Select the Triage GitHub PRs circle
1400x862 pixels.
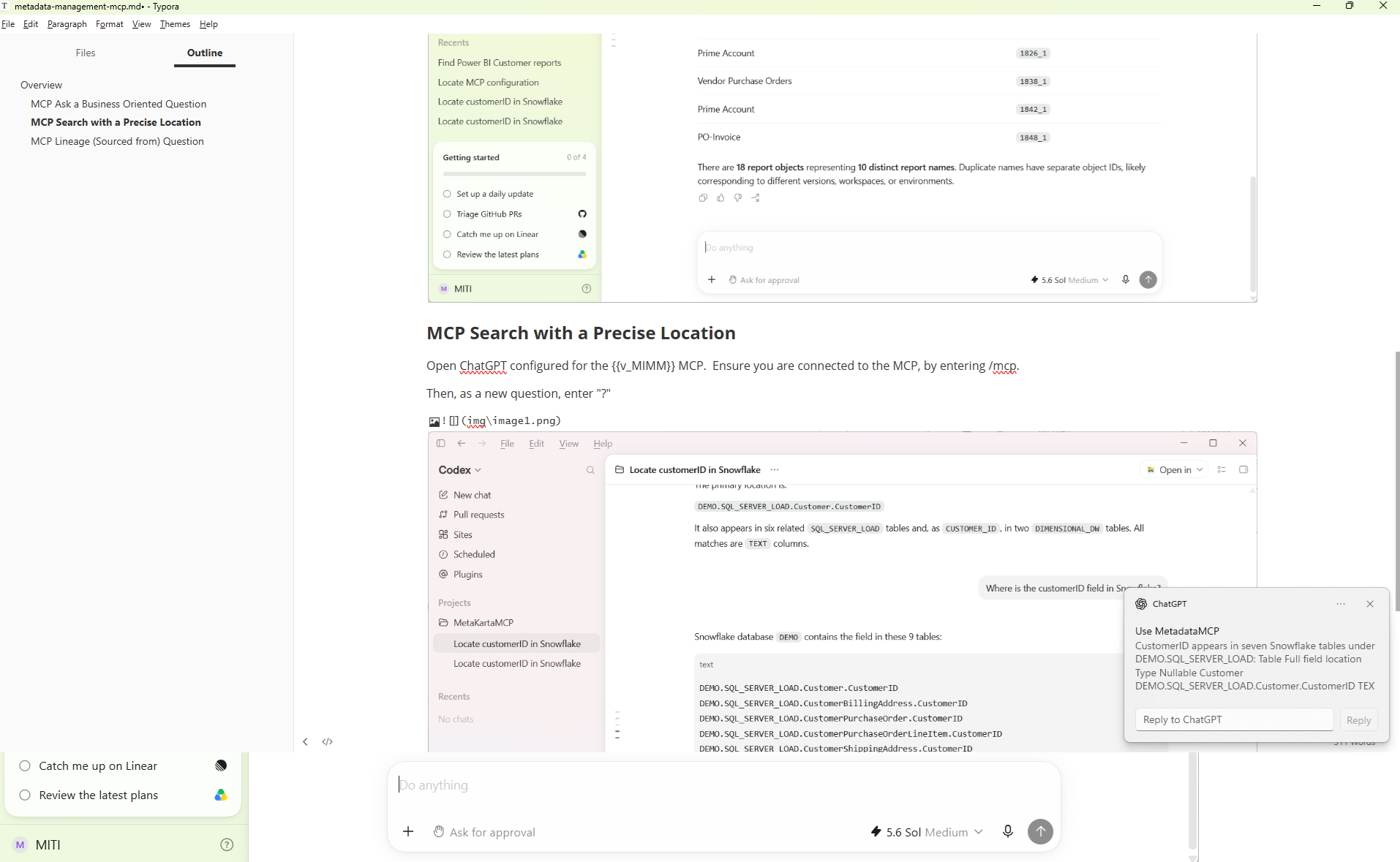pyautogui.click(x=447, y=214)
